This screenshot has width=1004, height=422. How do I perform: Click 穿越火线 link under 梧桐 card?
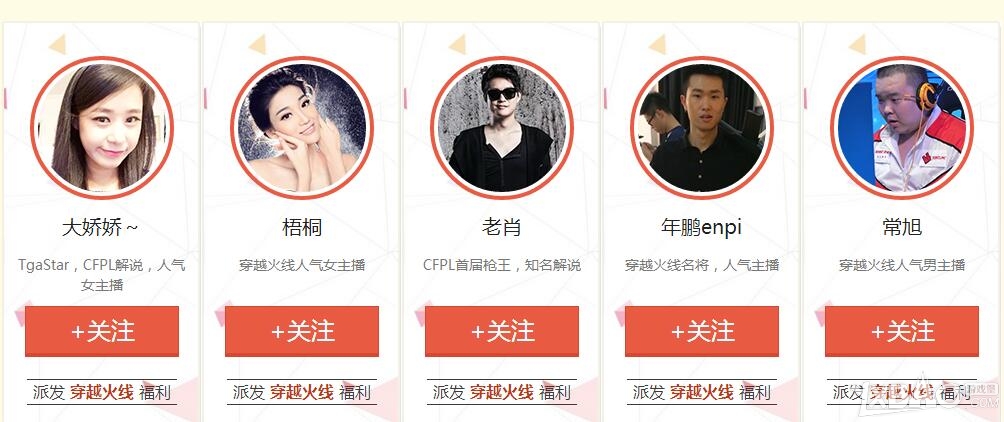point(302,392)
